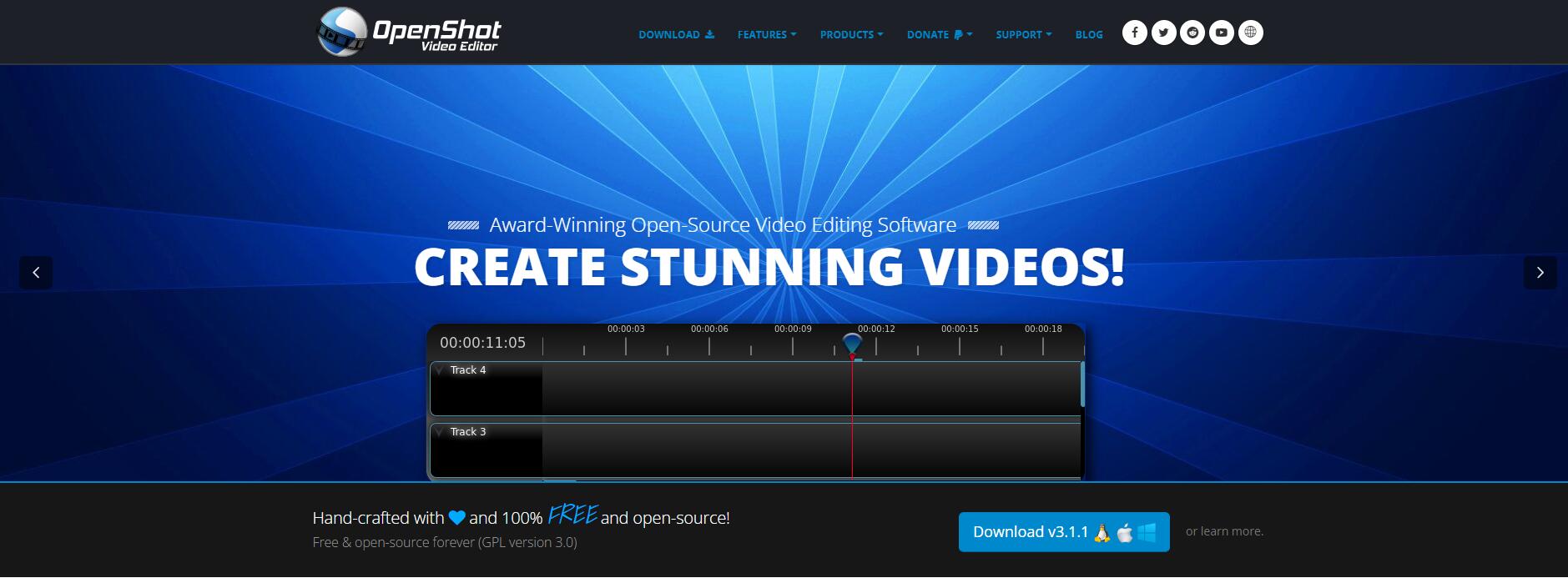Open the Donate dropdown menu
Screen dimensions: 1568x578
coord(939,35)
